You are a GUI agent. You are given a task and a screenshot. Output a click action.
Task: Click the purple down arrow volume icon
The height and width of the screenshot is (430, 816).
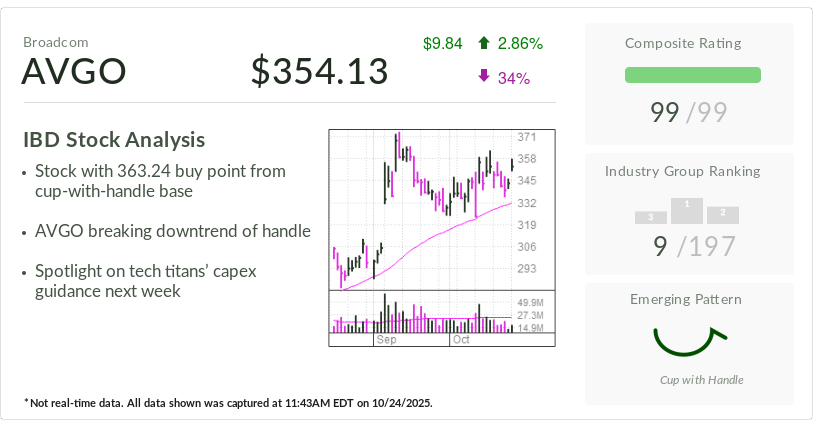[484, 76]
